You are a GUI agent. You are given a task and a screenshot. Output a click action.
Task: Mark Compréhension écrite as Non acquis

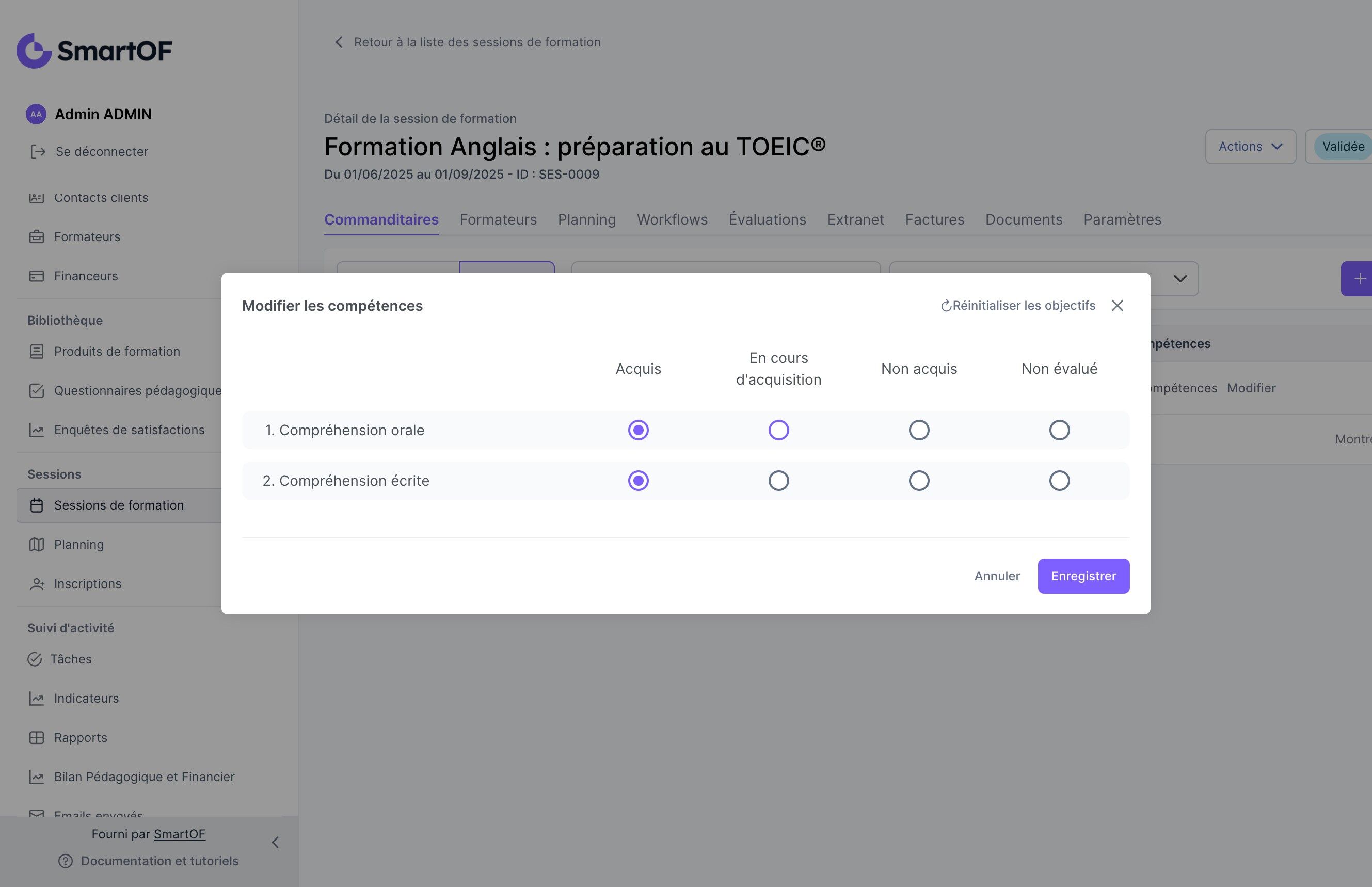click(x=919, y=481)
